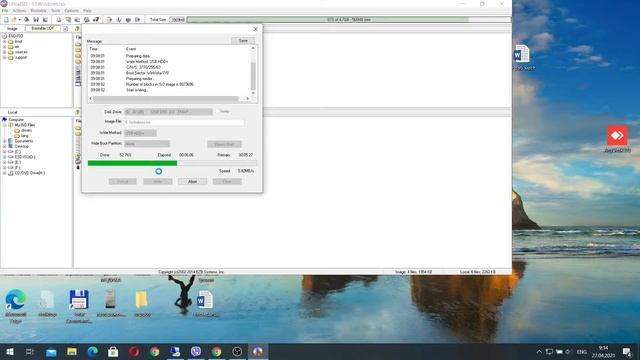Click the Xpress Boot button

pos(224,144)
